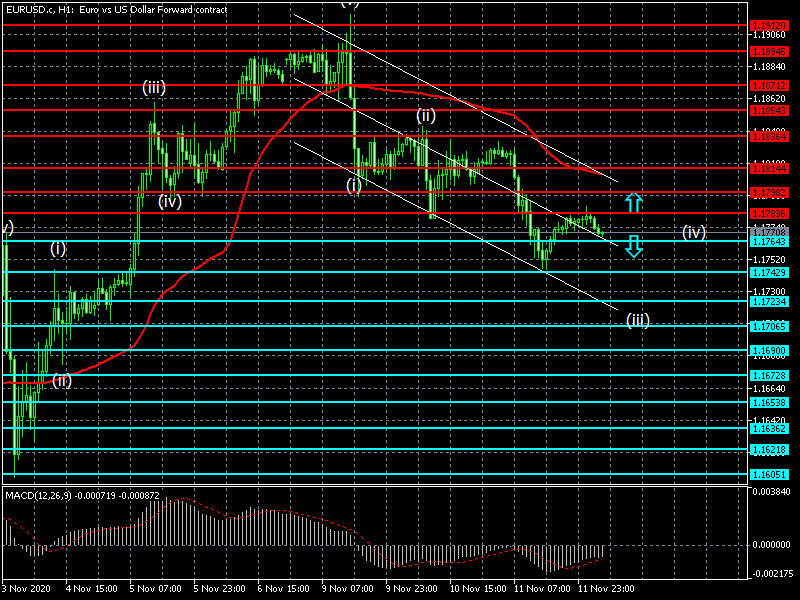
Task: Click the cyan 1.17065 price label
Action: (769, 326)
